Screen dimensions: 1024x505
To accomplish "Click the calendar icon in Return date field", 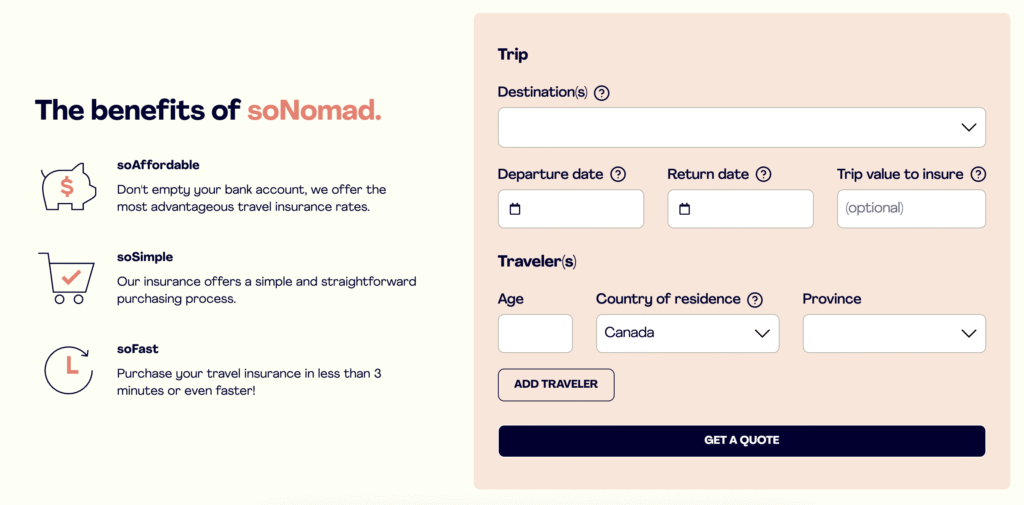I will click(x=685, y=209).
